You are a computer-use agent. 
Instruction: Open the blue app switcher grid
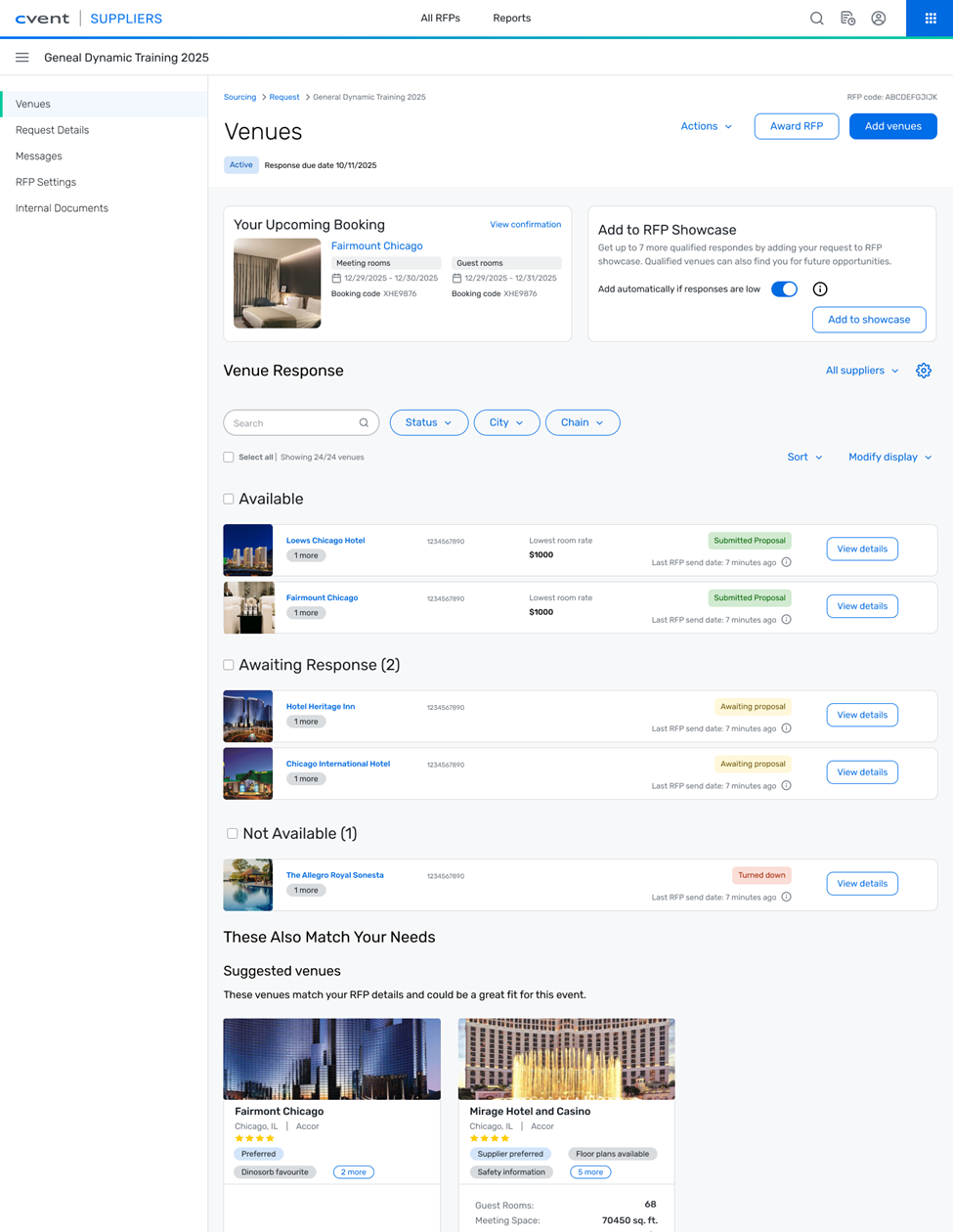coord(930,19)
